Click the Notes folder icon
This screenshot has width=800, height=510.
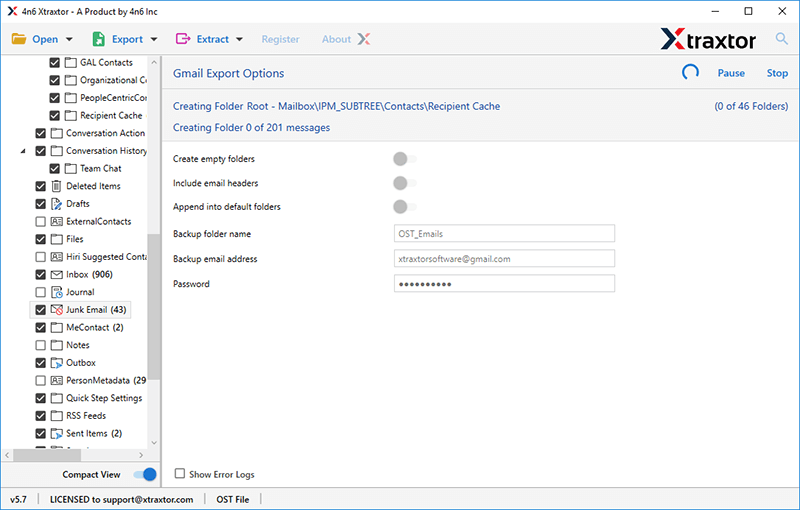57,345
